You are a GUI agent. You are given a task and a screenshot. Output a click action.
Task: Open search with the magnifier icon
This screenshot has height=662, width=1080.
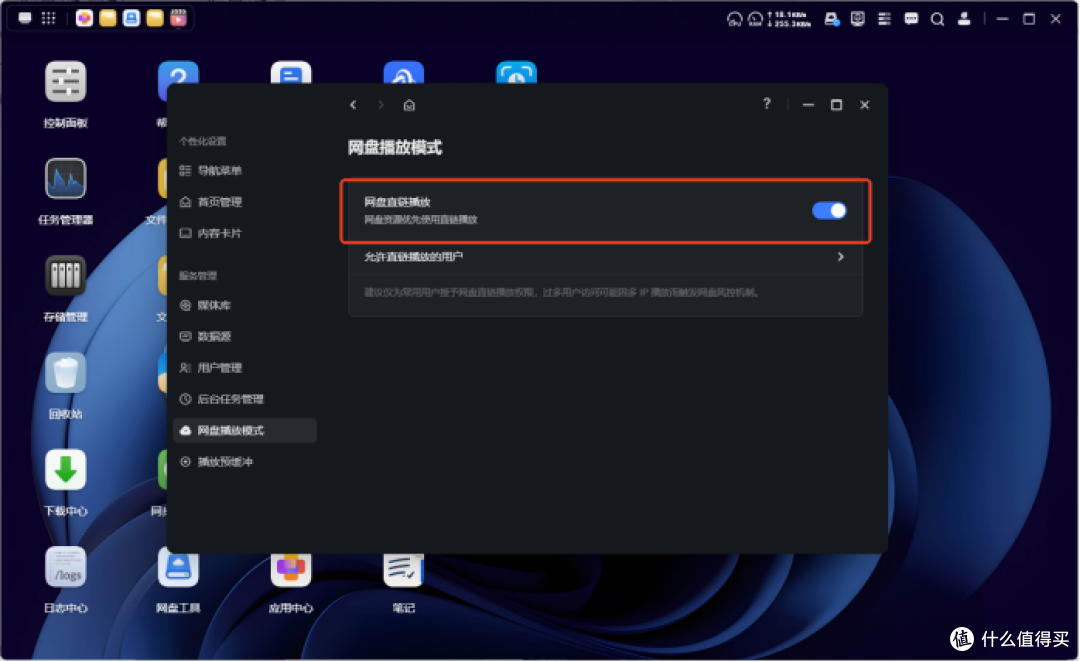click(937, 19)
